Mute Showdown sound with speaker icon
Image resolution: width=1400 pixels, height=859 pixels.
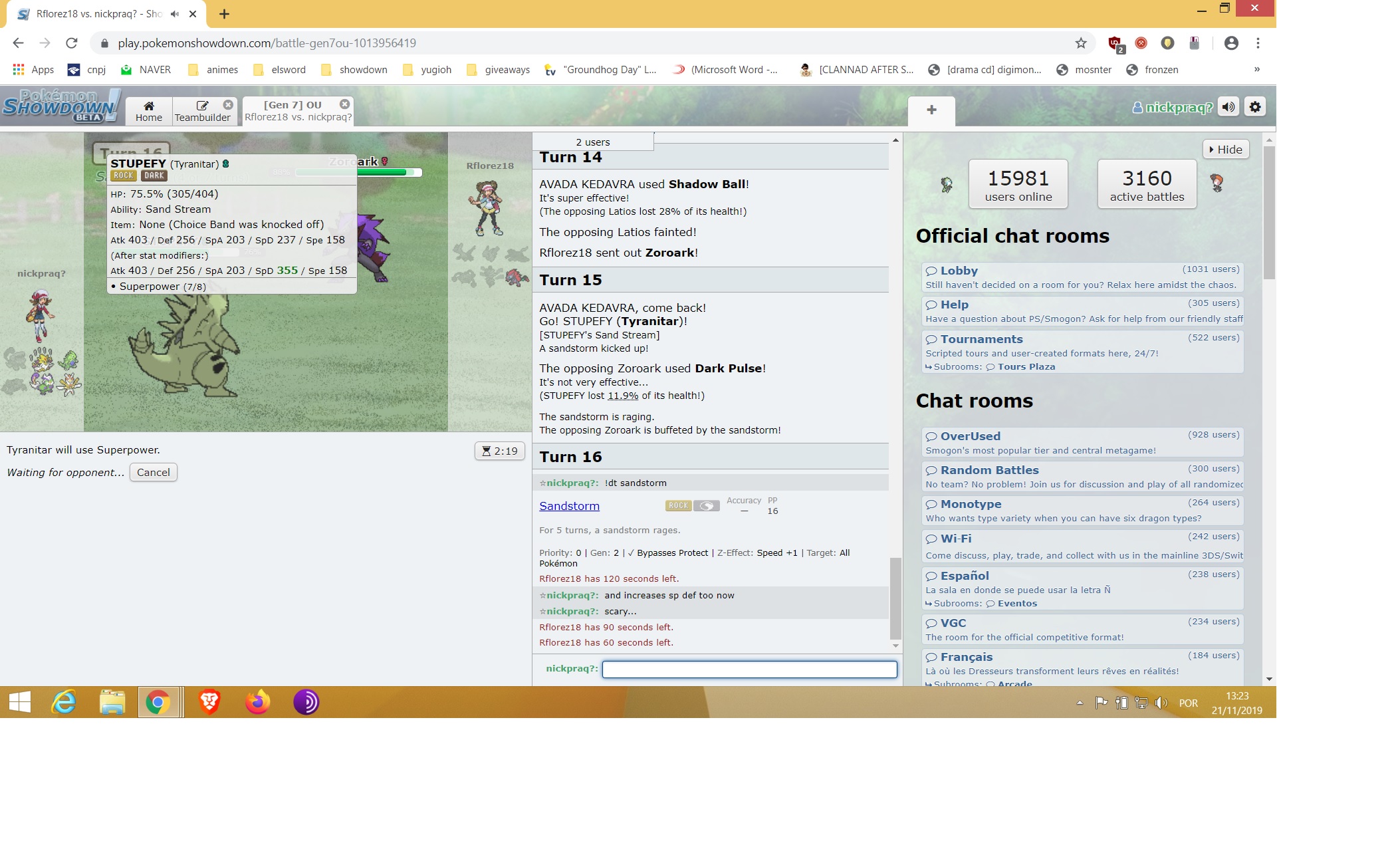point(1228,107)
